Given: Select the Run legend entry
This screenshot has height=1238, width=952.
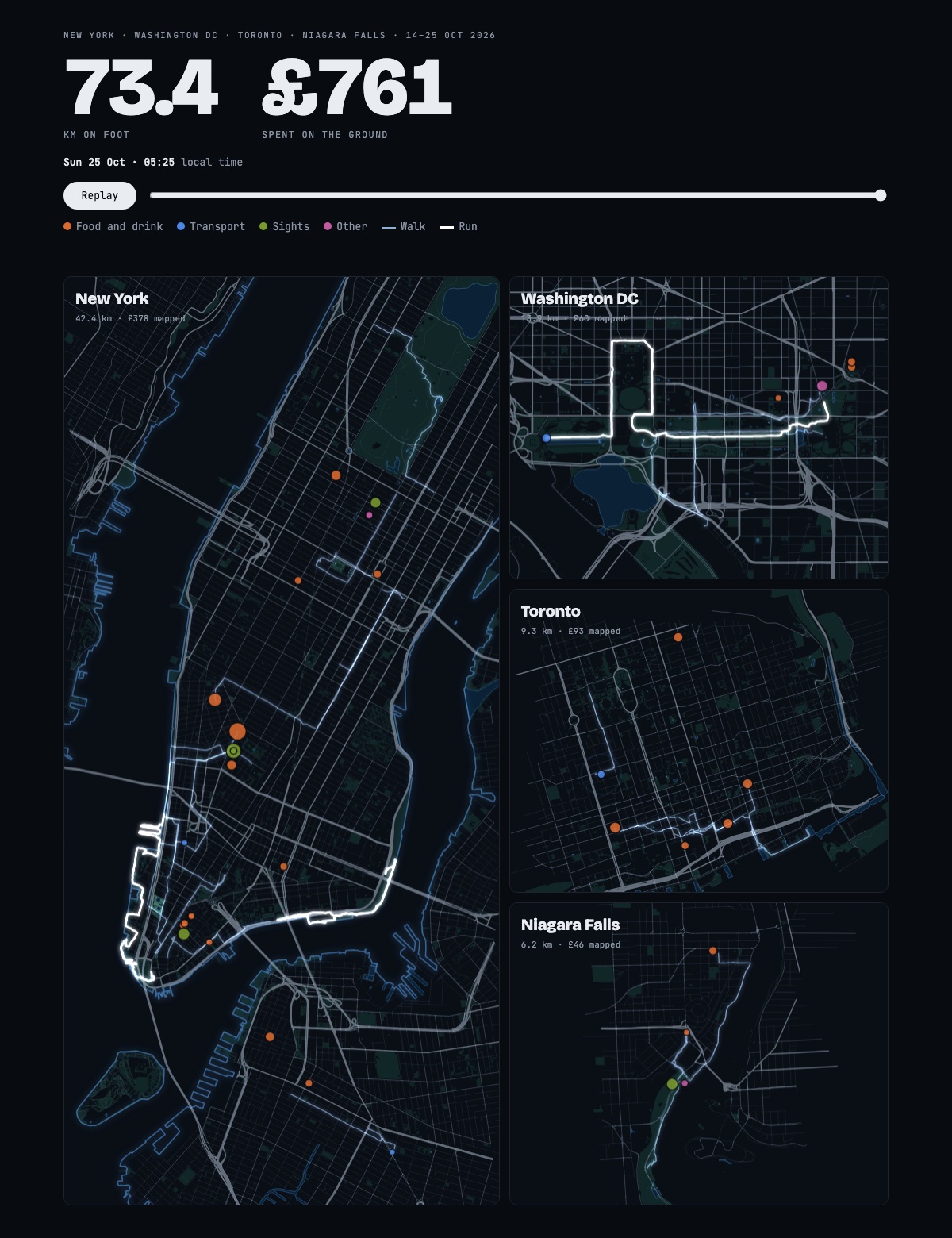Looking at the screenshot, I should (x=459, y=226).
